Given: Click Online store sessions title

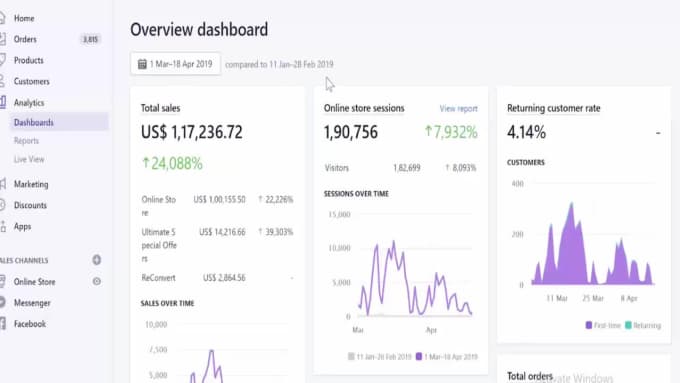Looking at the screenshot, I should click(364, 108).
